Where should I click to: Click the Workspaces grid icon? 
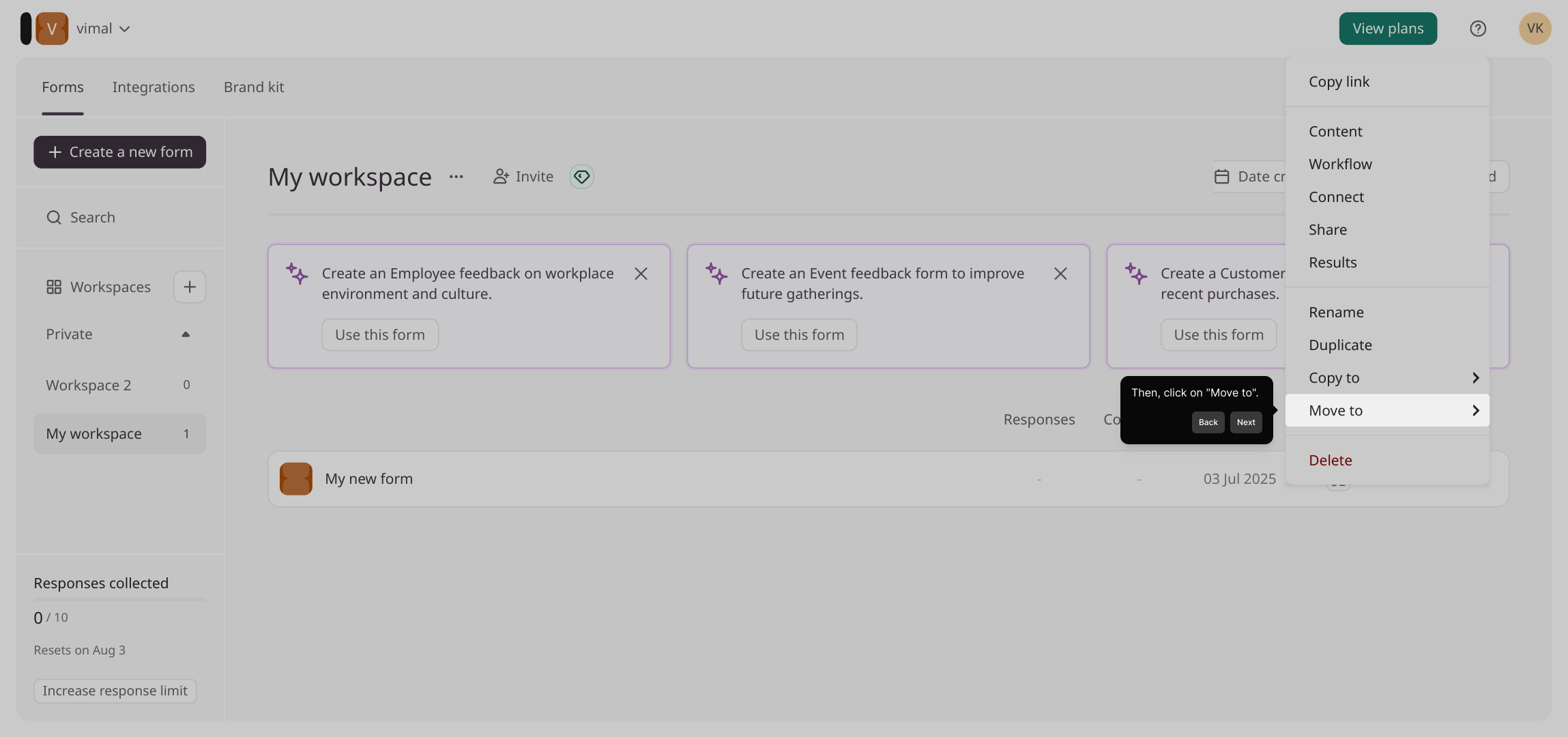(x=54, y=287)
